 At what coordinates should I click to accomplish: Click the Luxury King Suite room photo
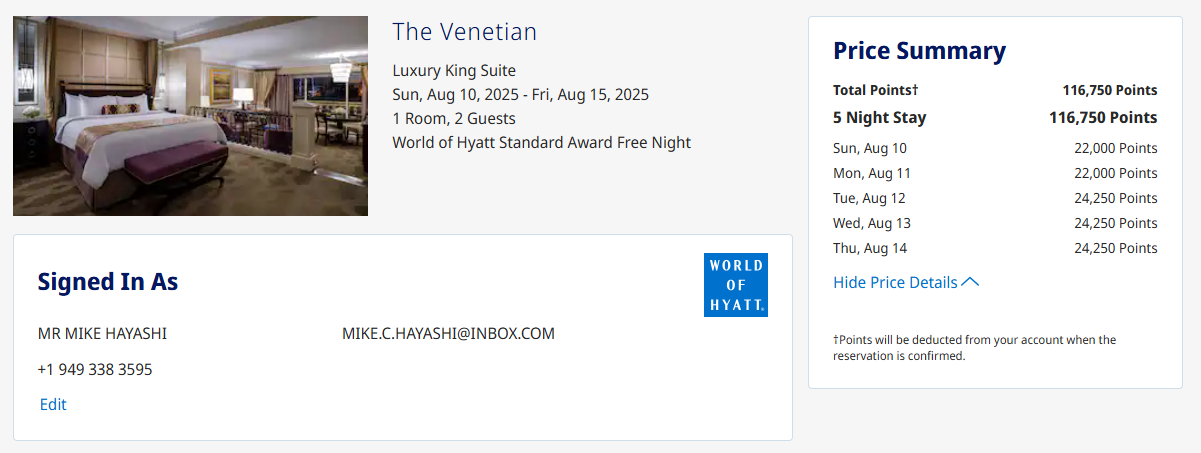[x=190, y=115]
